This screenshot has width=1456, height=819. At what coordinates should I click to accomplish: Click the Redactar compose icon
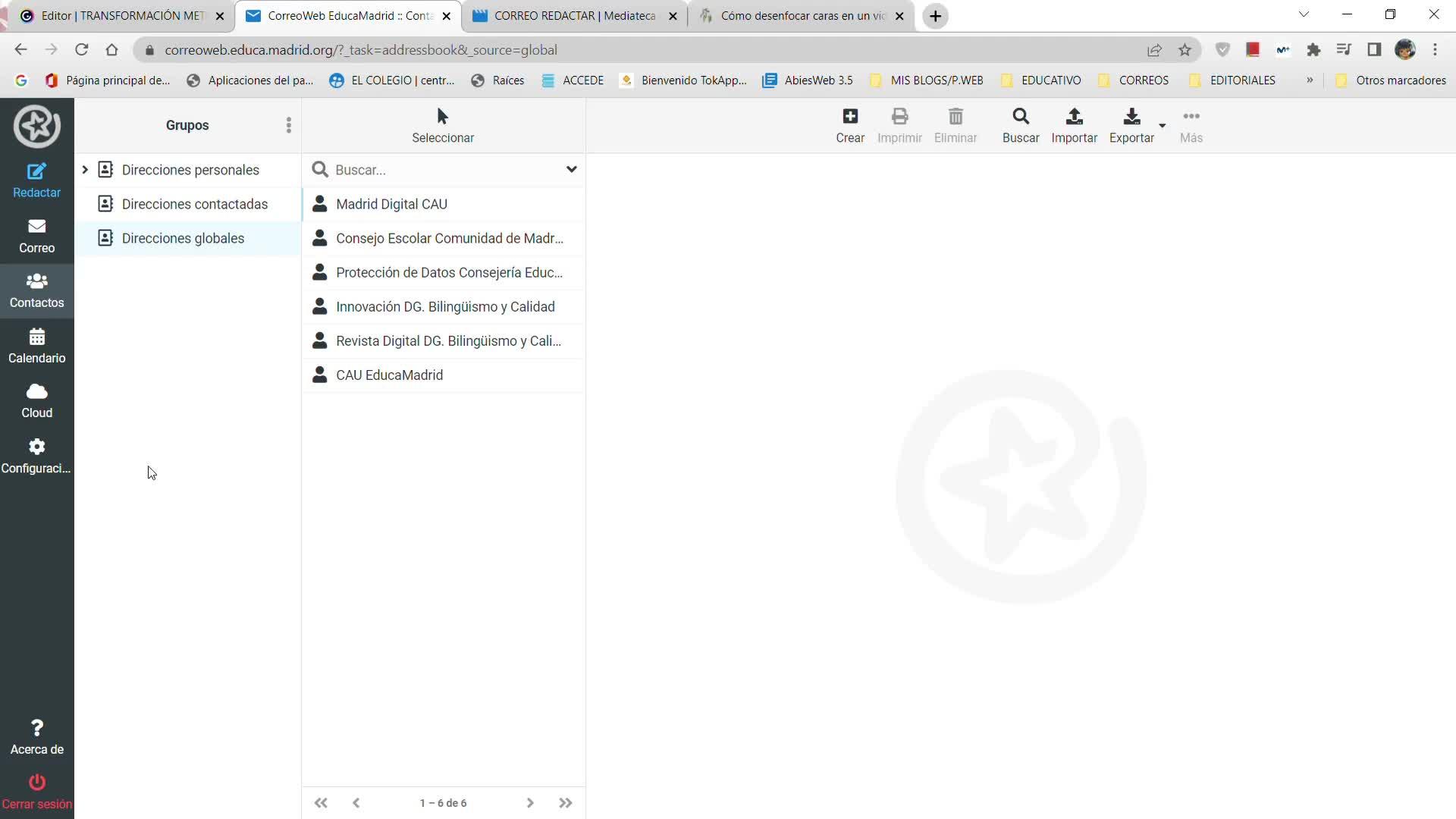(36, 172)
